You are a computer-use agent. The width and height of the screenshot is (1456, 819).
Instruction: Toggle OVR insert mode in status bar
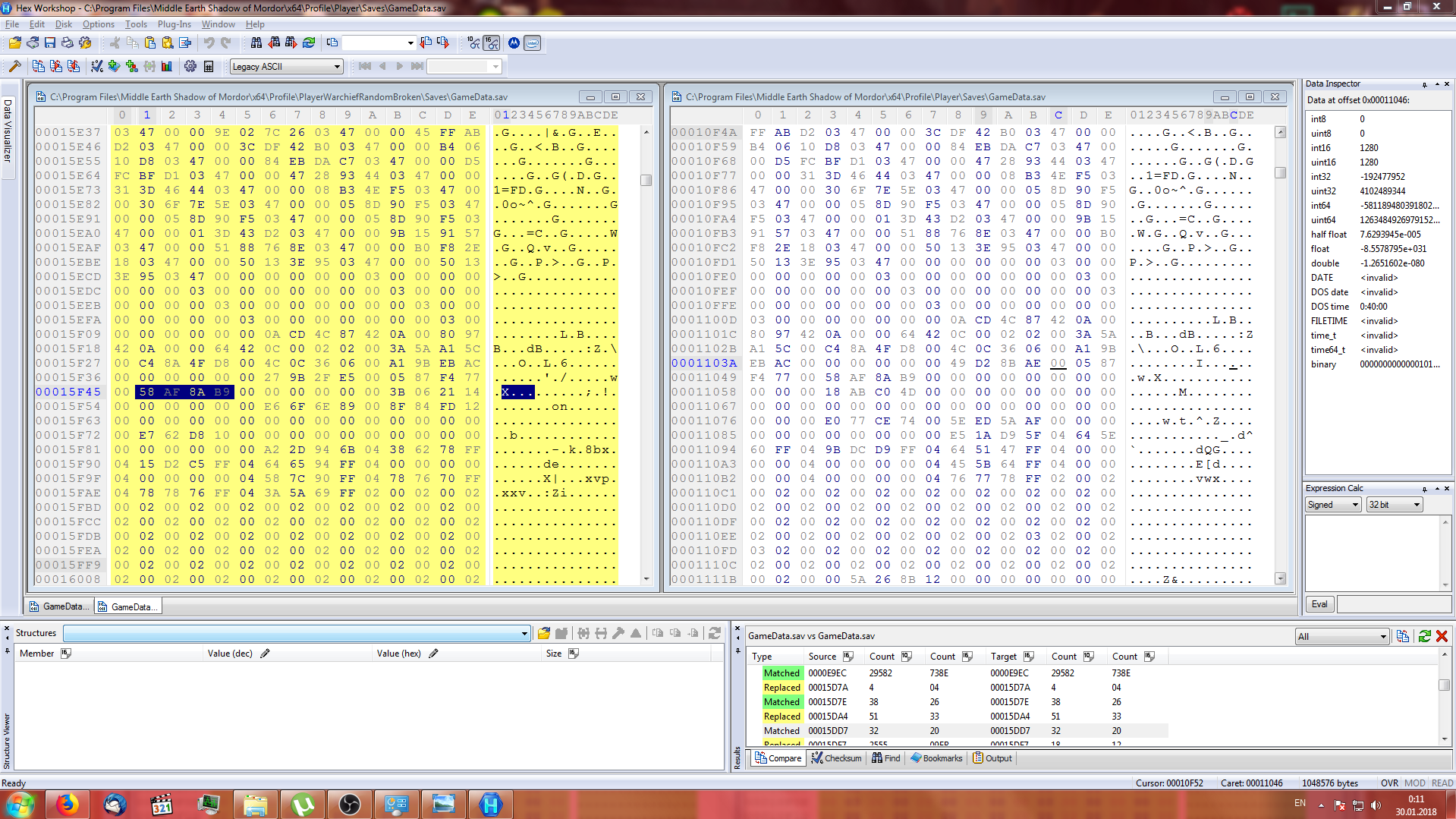(1390, 783)
